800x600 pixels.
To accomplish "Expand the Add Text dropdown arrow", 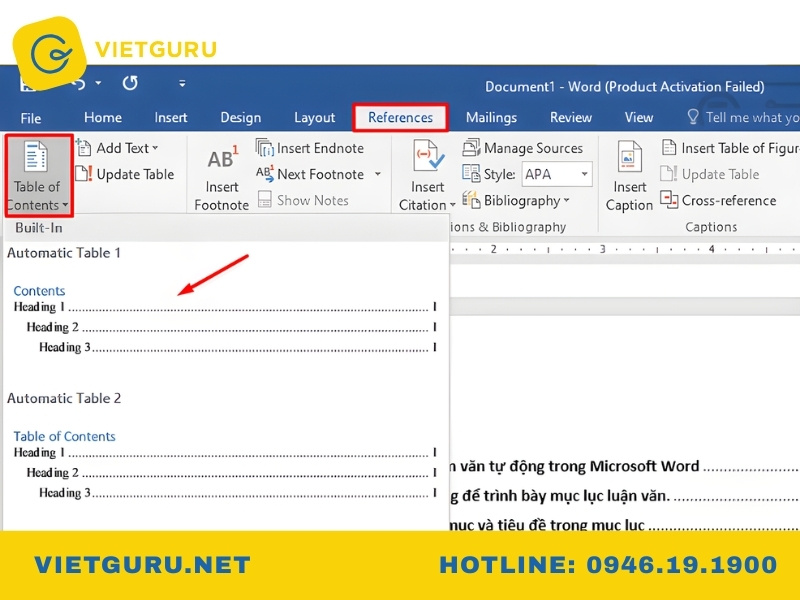I will pos(155,148).
